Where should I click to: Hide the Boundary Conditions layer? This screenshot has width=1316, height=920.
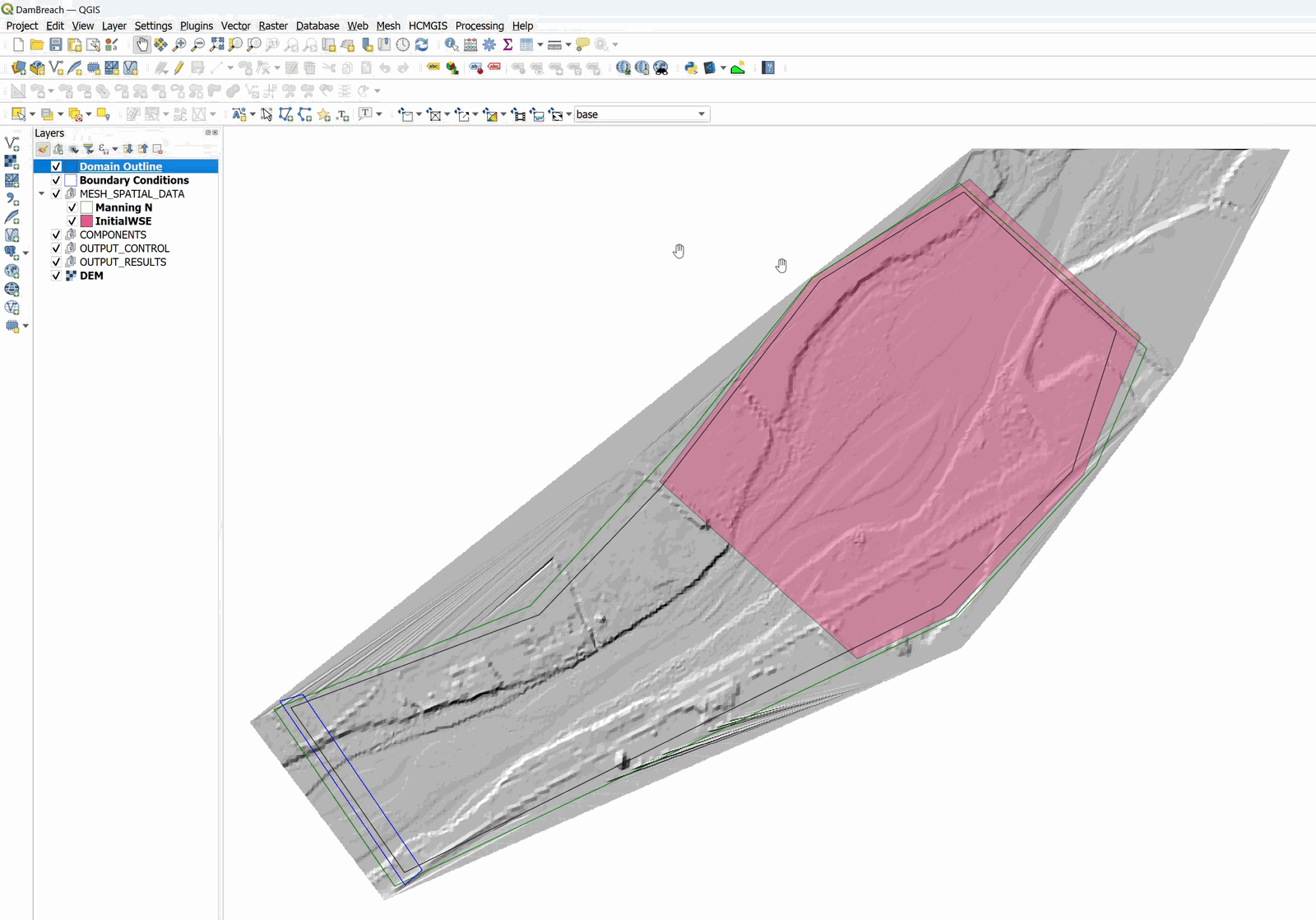(x=56, y=180)
